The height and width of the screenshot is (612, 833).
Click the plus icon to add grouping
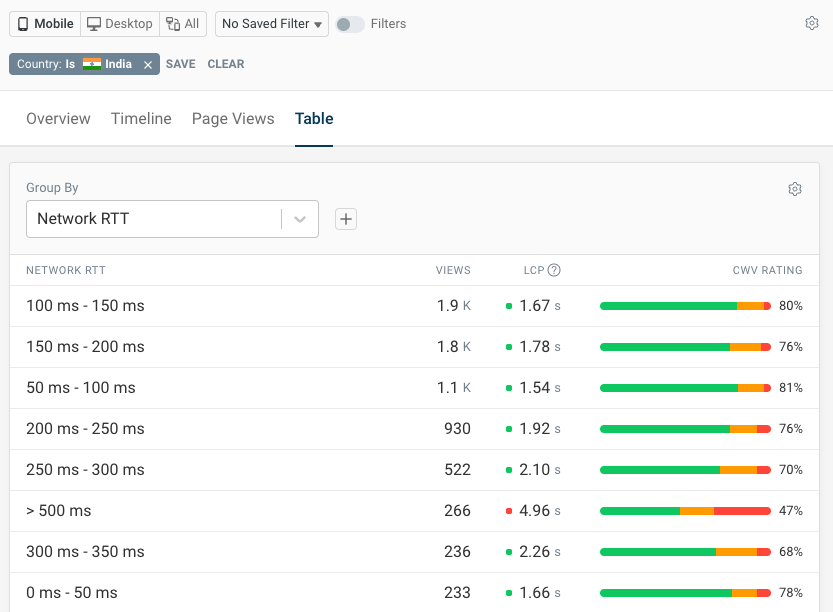tap(346, 219)
